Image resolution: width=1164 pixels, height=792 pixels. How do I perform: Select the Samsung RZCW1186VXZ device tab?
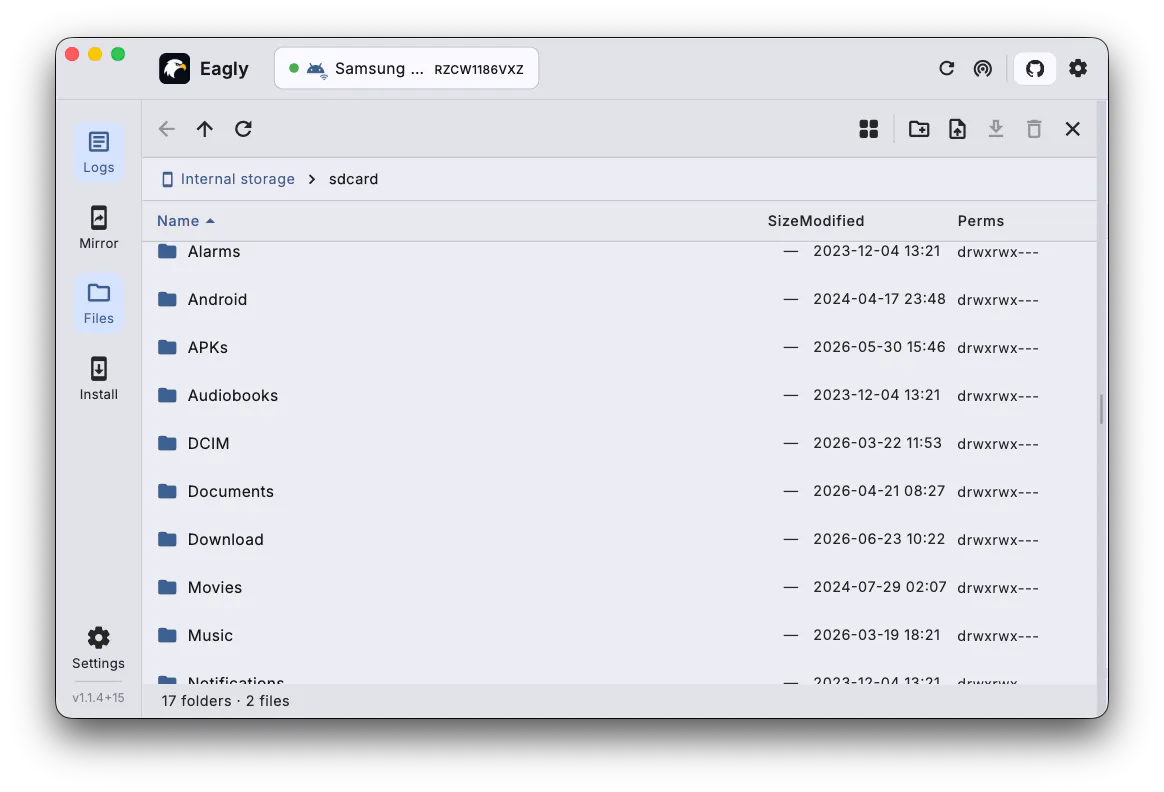[406, 68]
